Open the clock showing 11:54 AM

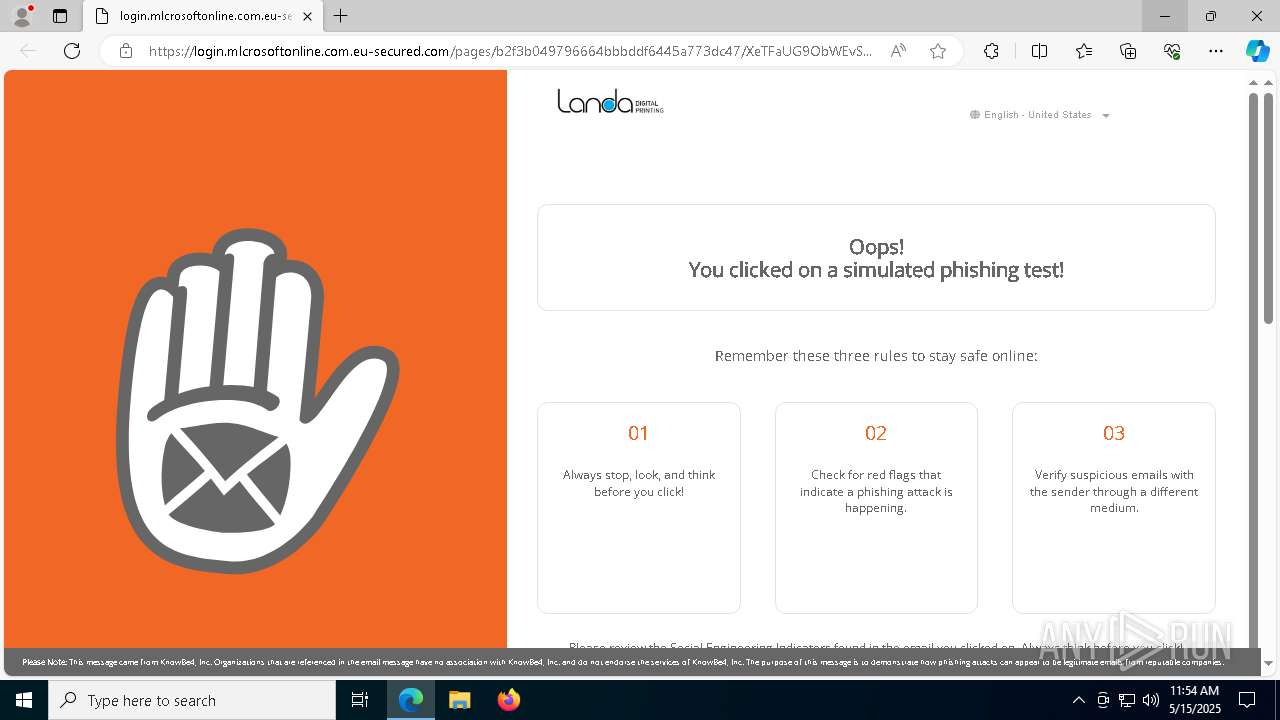click(x=1195, y=700)
